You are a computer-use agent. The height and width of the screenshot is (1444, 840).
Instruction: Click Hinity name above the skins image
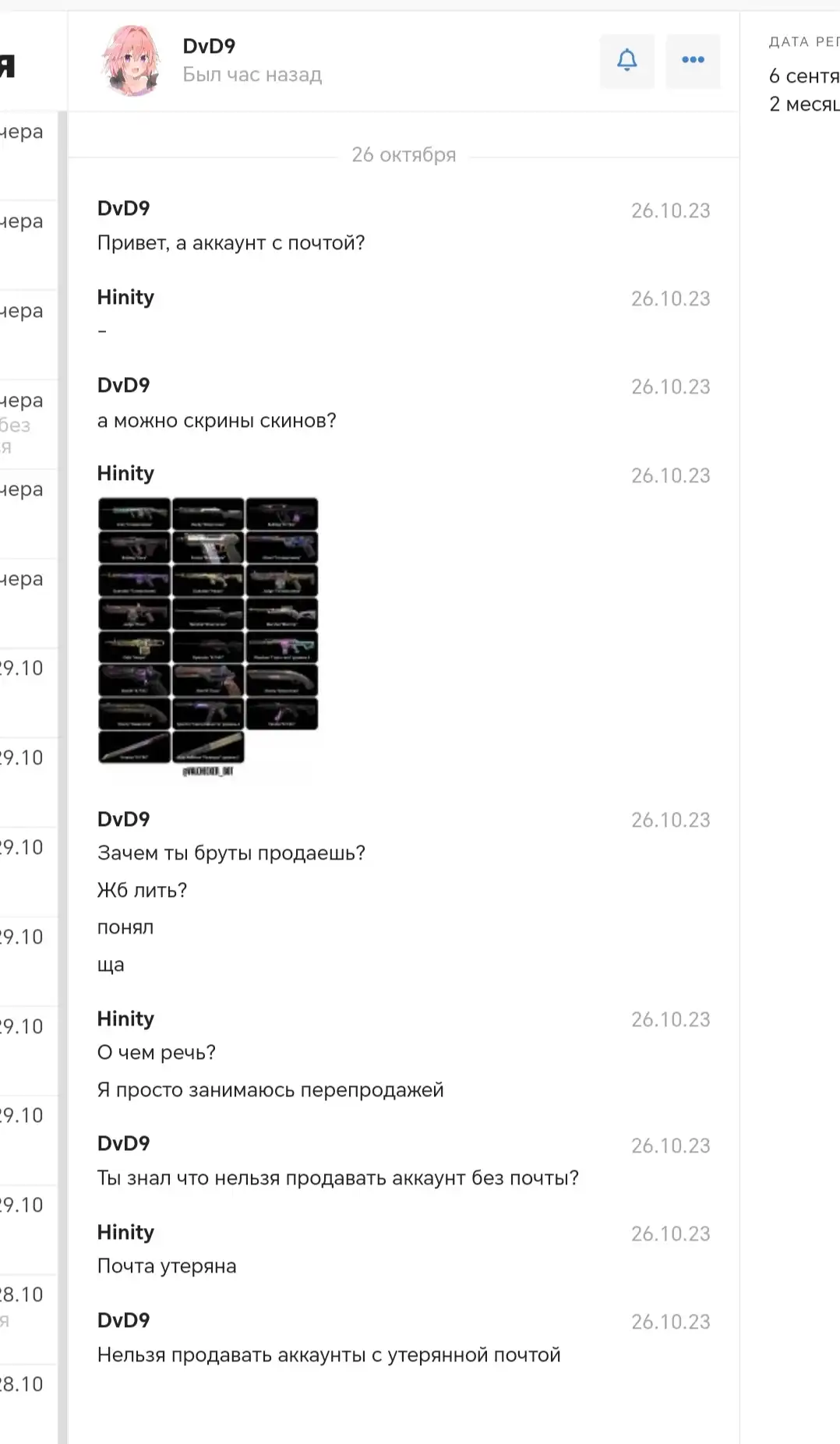coord(125,473)
